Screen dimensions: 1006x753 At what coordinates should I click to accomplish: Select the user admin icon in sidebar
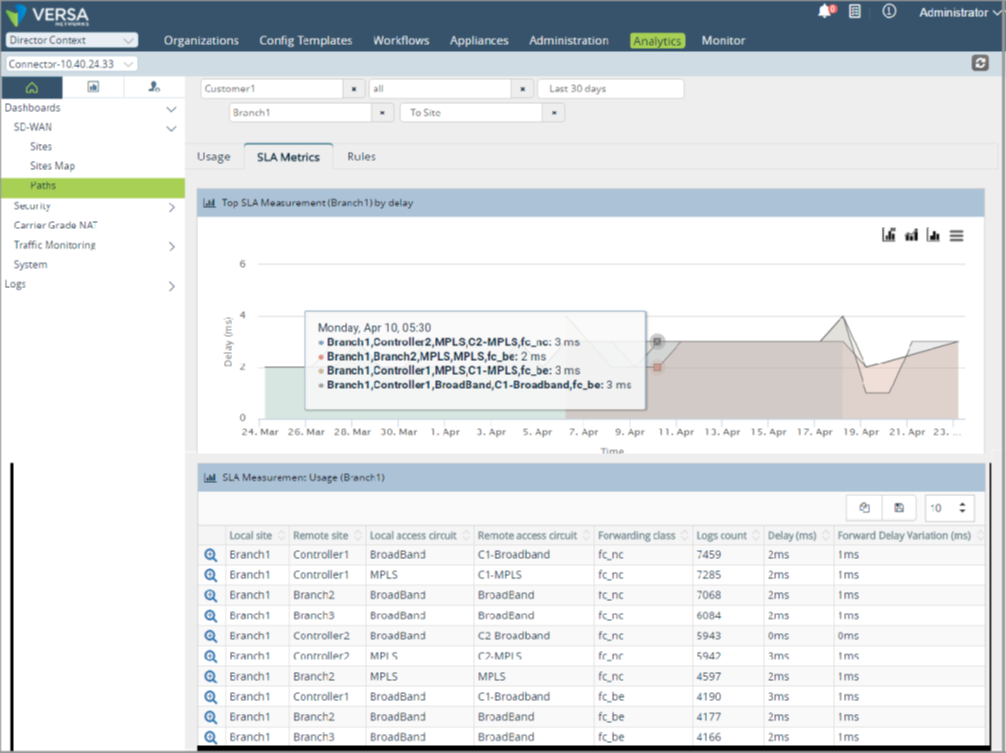(154, 87)
